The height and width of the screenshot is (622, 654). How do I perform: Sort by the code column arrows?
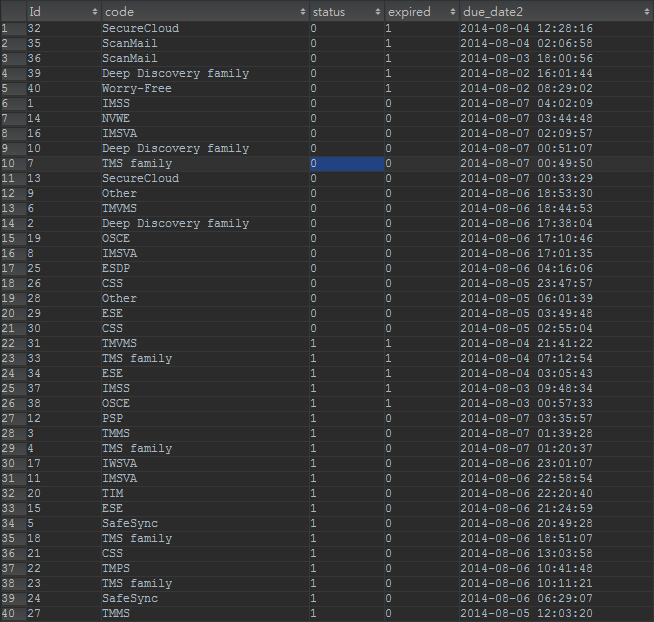coord(303,12)
